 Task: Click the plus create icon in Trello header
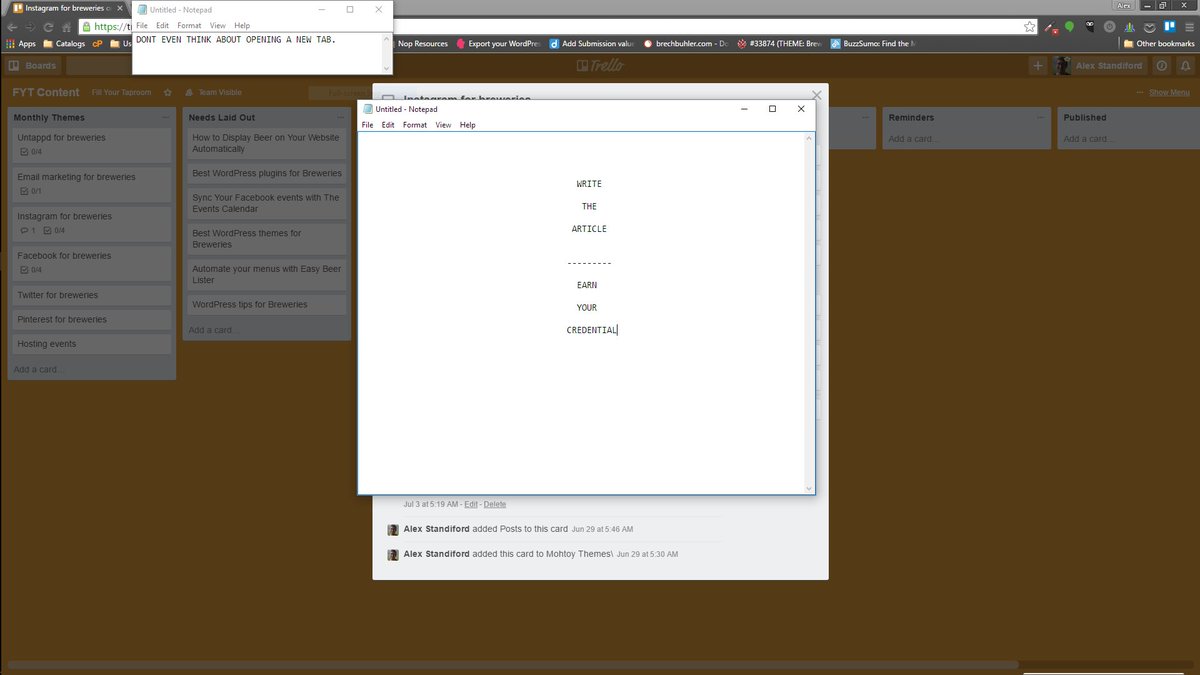pyautogui.click(x=1037, y=66)
